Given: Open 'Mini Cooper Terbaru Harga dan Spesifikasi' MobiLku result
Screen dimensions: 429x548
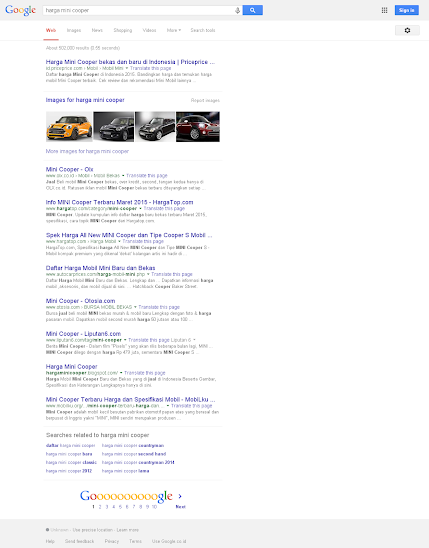Looking at the screenshot, I should pos(130,399).
